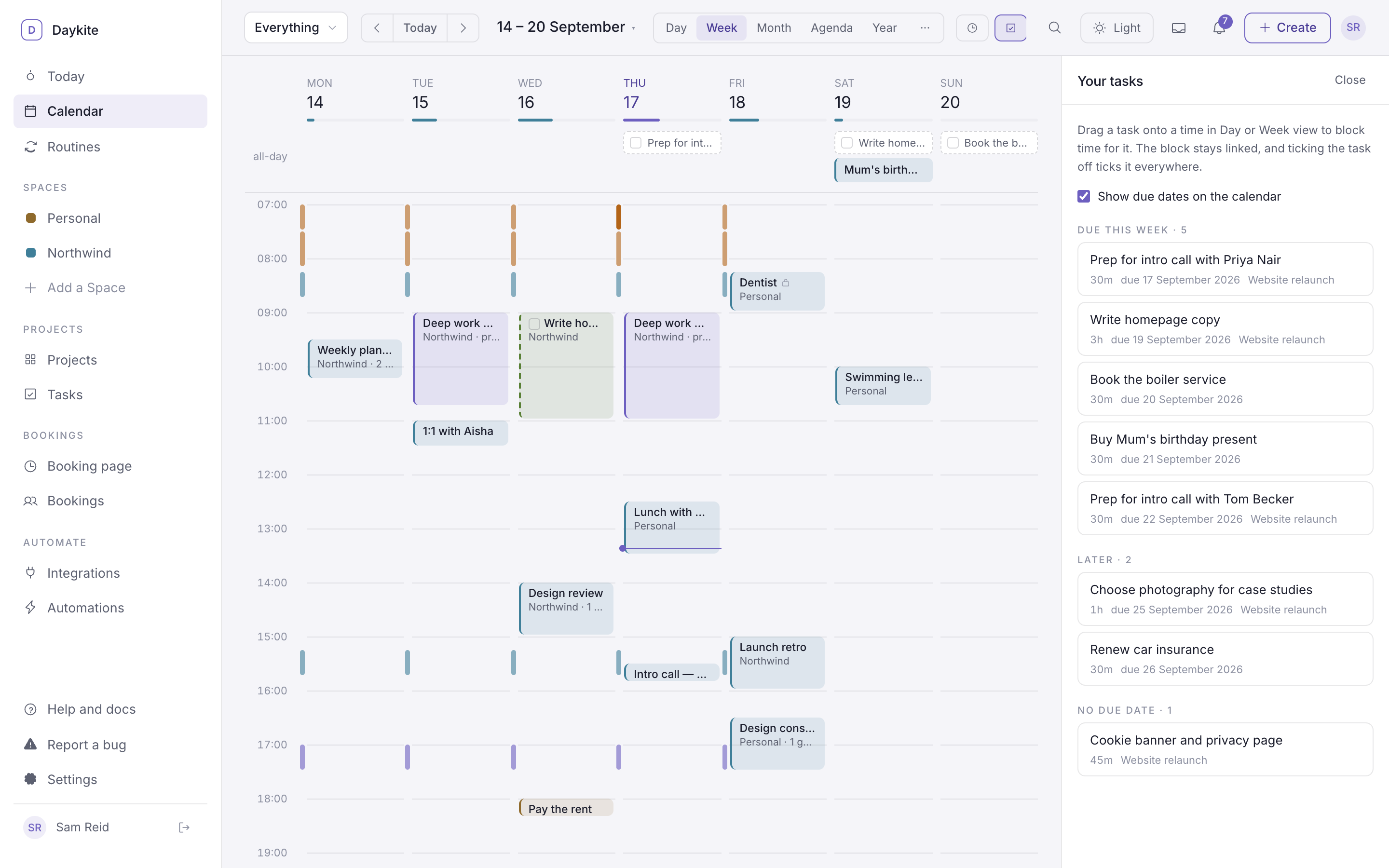Viewport: 1389px width, 868px height.
Task: Open more view options ellipsis
Action: (925, 27)
